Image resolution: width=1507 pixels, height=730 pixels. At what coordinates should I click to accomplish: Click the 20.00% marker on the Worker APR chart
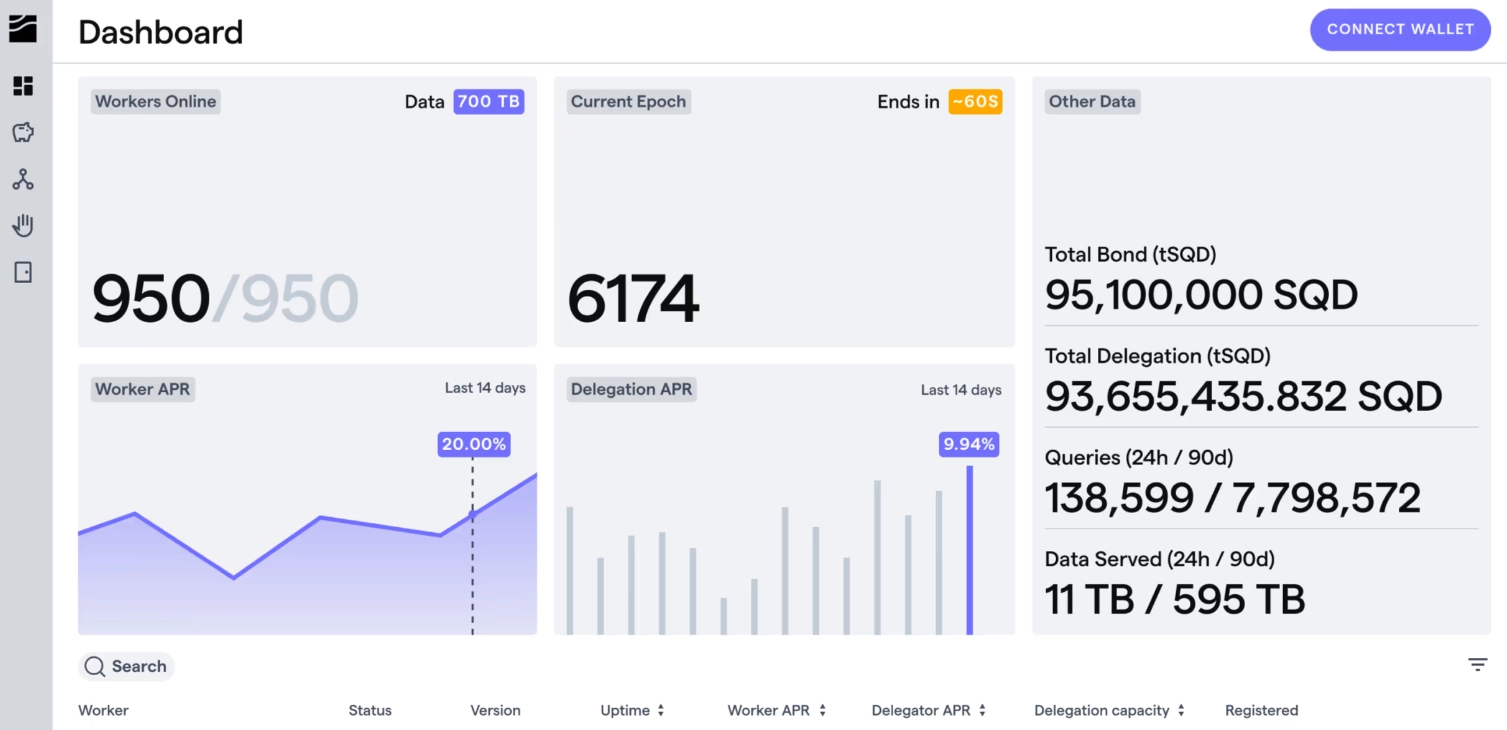coord(474,444)
